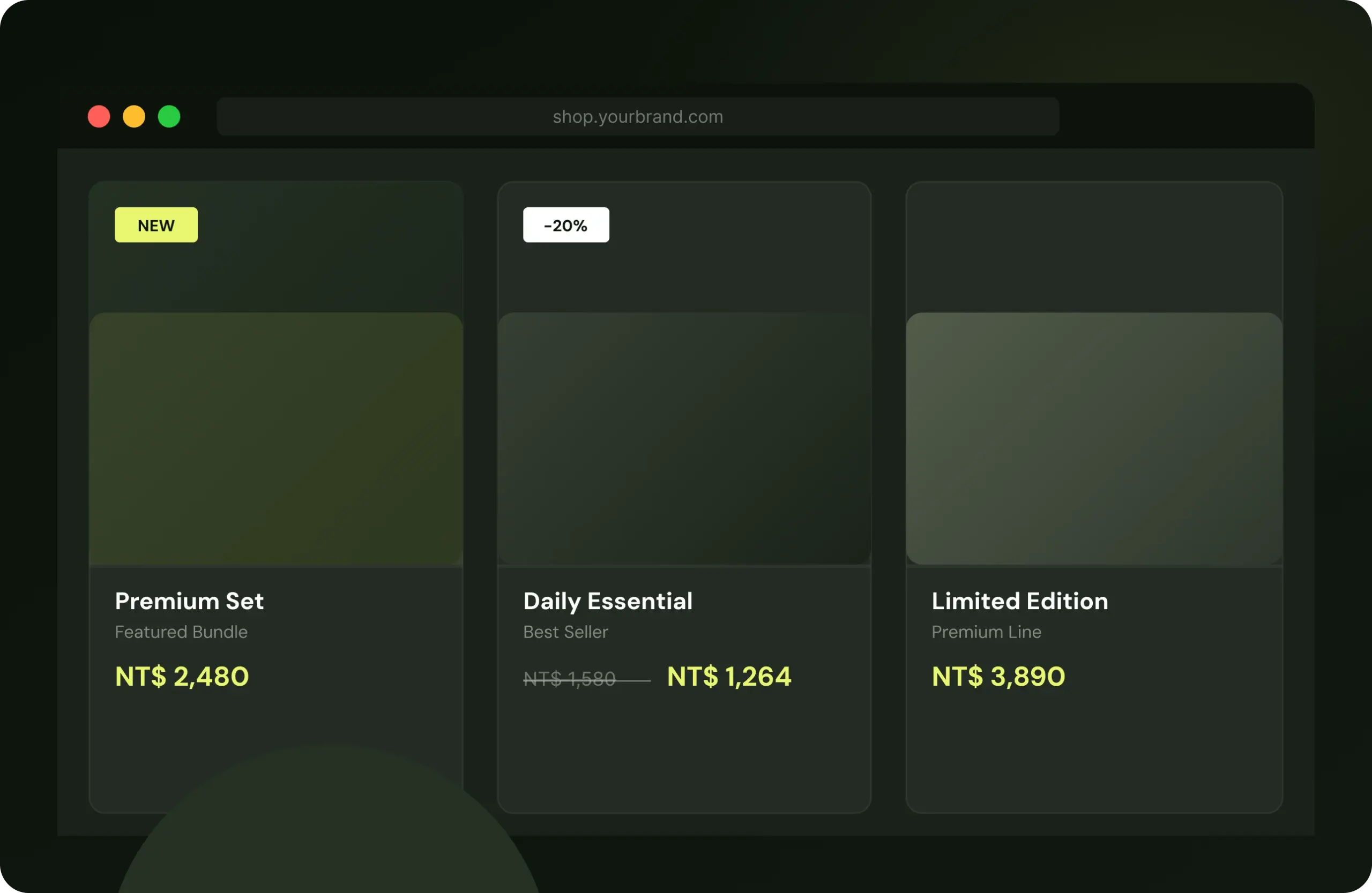The width and height of the screenshot is (1372, 893).
Task: Click the NT$ 3,890 price
Action: click(x=998, y=677)
